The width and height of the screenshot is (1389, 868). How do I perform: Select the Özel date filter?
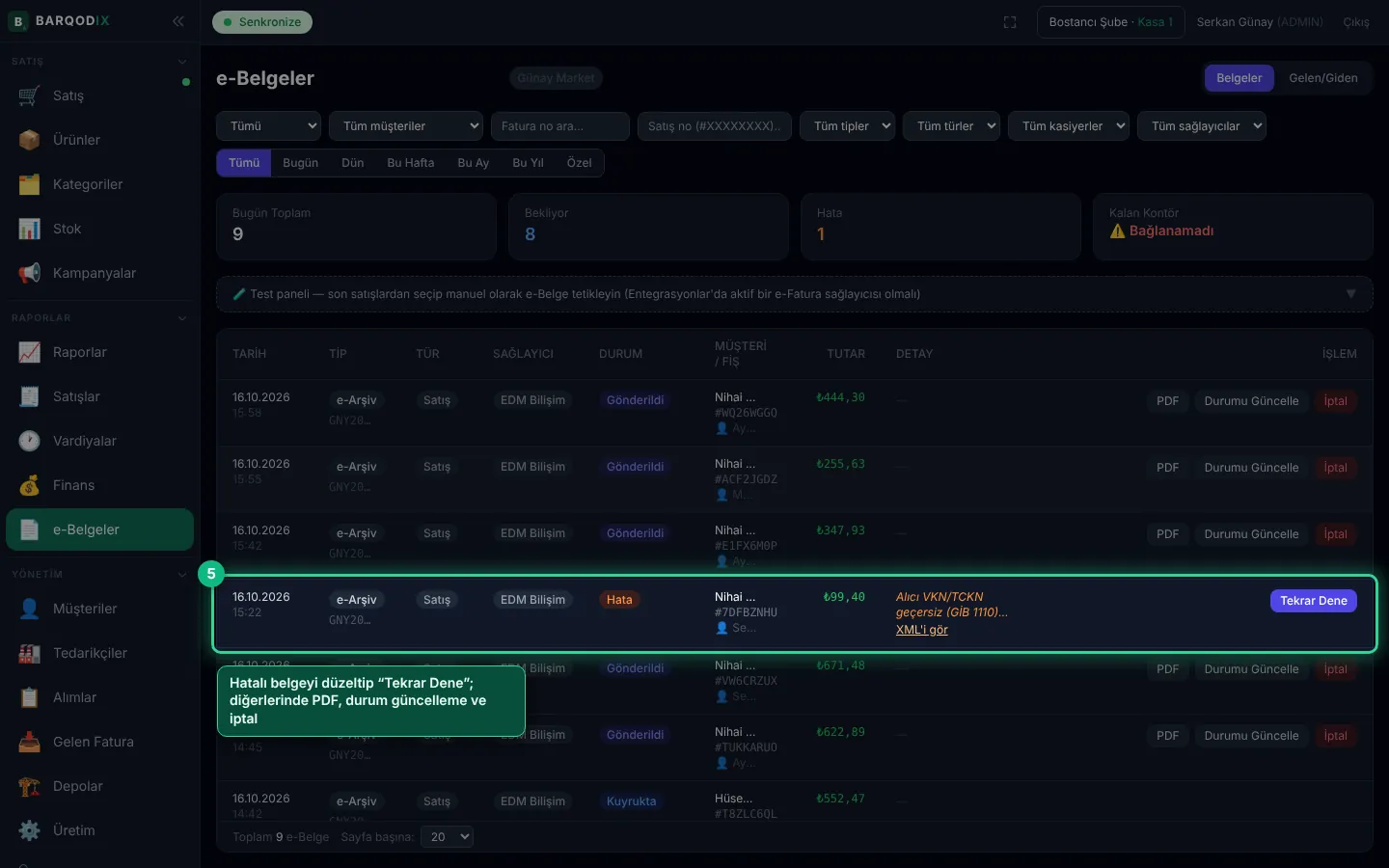point(580,163)
